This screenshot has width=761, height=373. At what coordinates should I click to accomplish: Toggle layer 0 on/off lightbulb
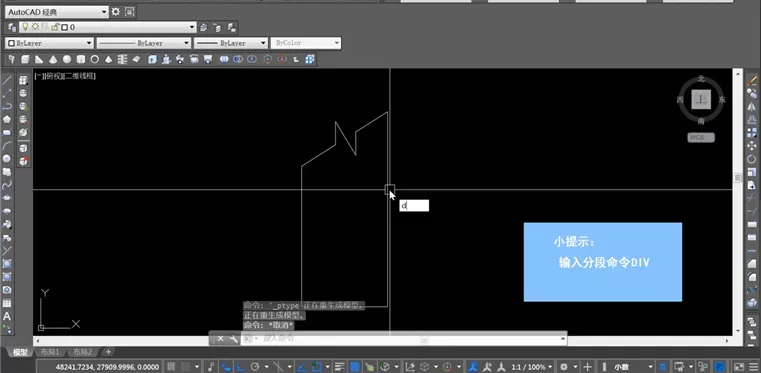tap(26, 27)
